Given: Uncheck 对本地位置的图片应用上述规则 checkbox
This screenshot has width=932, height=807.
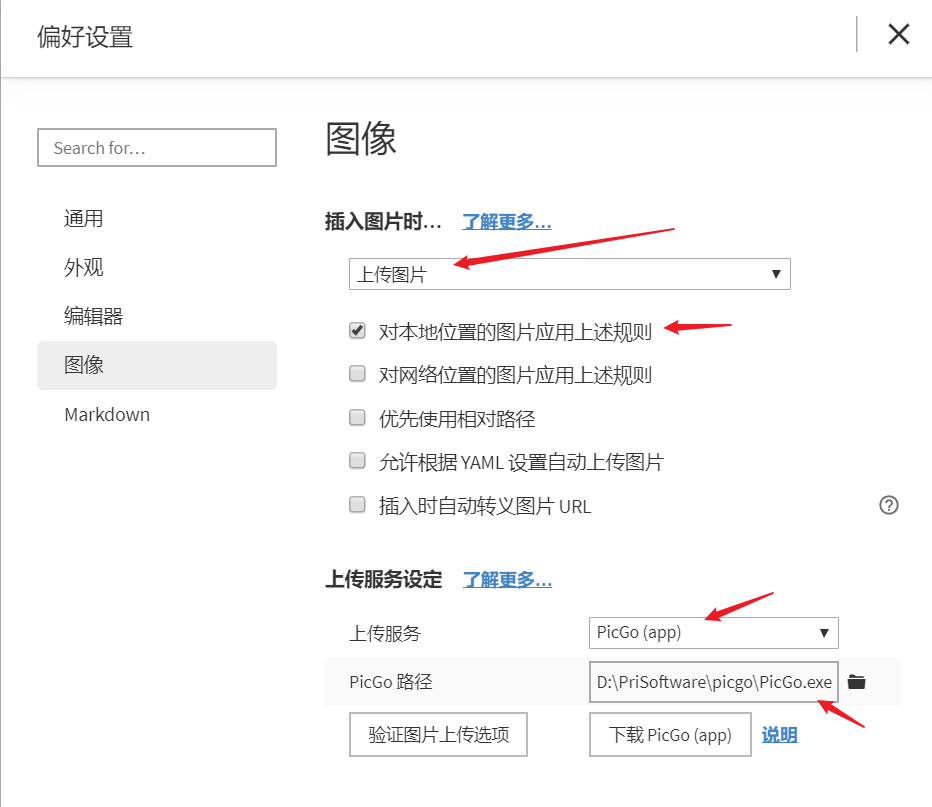Looking at the screenshot, I should (357, 331).
